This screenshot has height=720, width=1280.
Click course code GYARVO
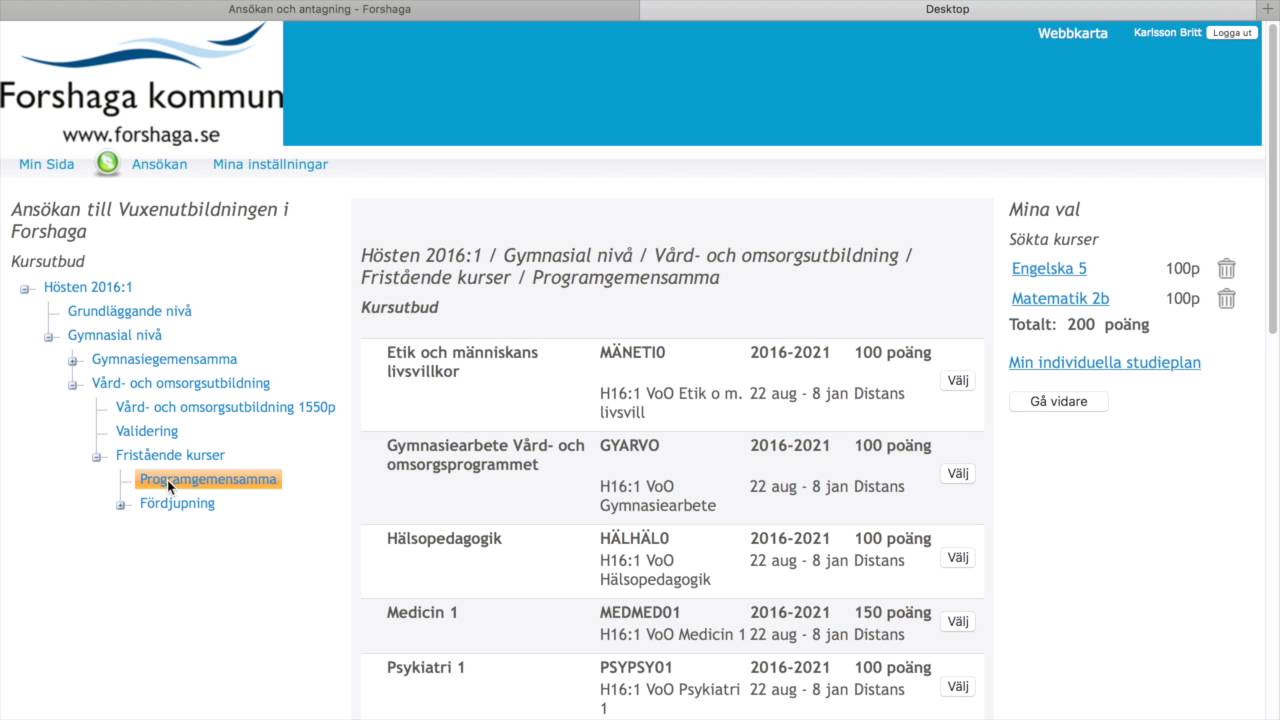[629, 445]
